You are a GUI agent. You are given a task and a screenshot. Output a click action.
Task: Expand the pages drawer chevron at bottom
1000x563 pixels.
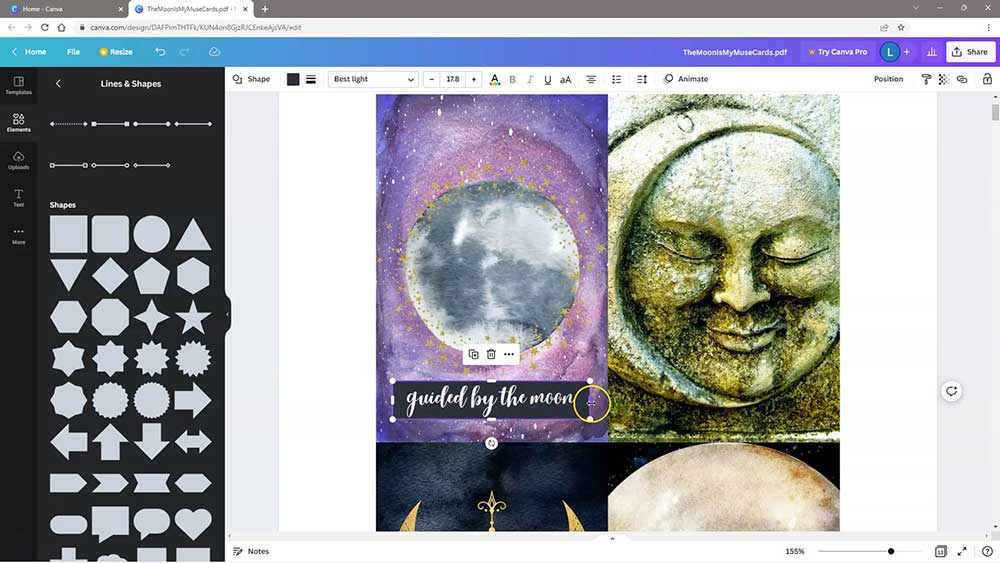click(x=612, y=539)
